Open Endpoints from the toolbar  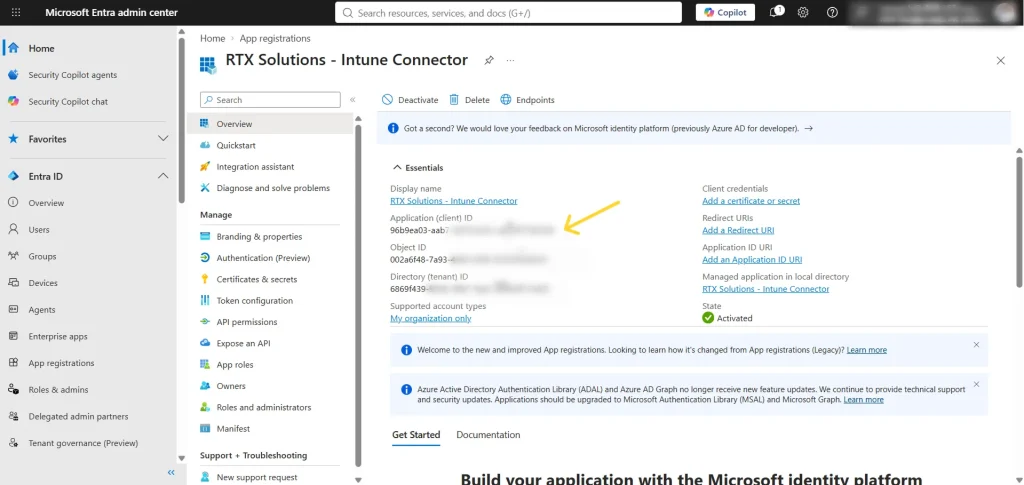pos(527,100)
